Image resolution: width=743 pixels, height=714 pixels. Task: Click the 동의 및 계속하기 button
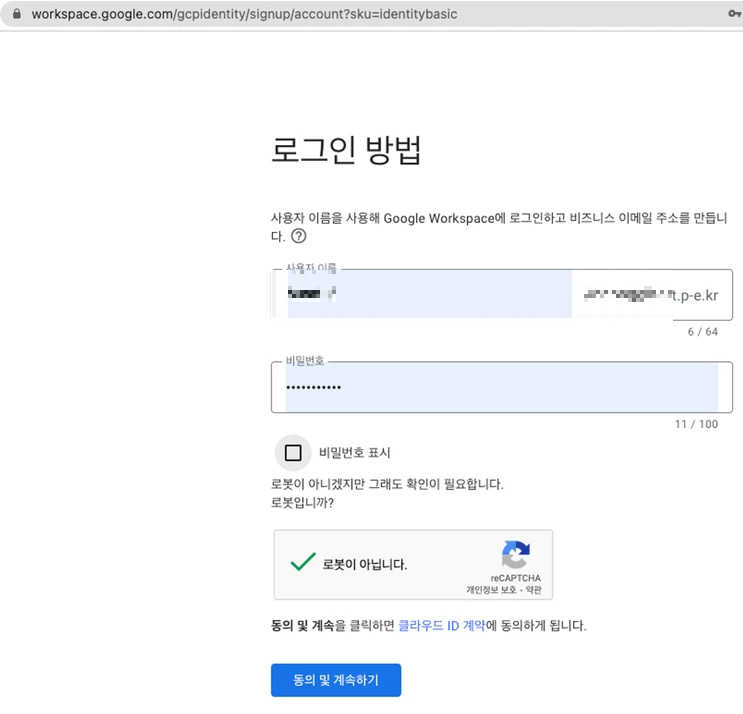(336, 680)
